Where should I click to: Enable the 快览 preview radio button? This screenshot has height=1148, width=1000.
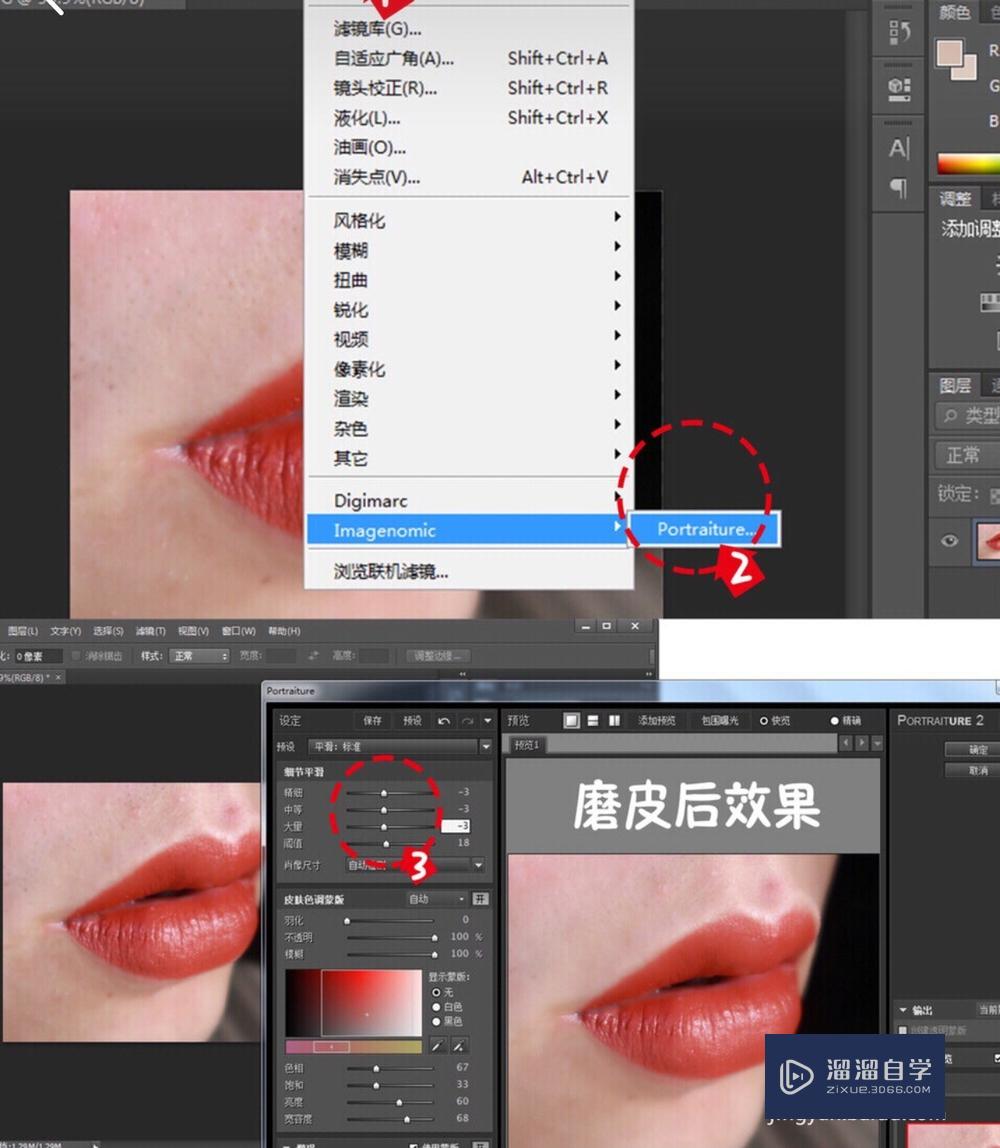point(764,720)
